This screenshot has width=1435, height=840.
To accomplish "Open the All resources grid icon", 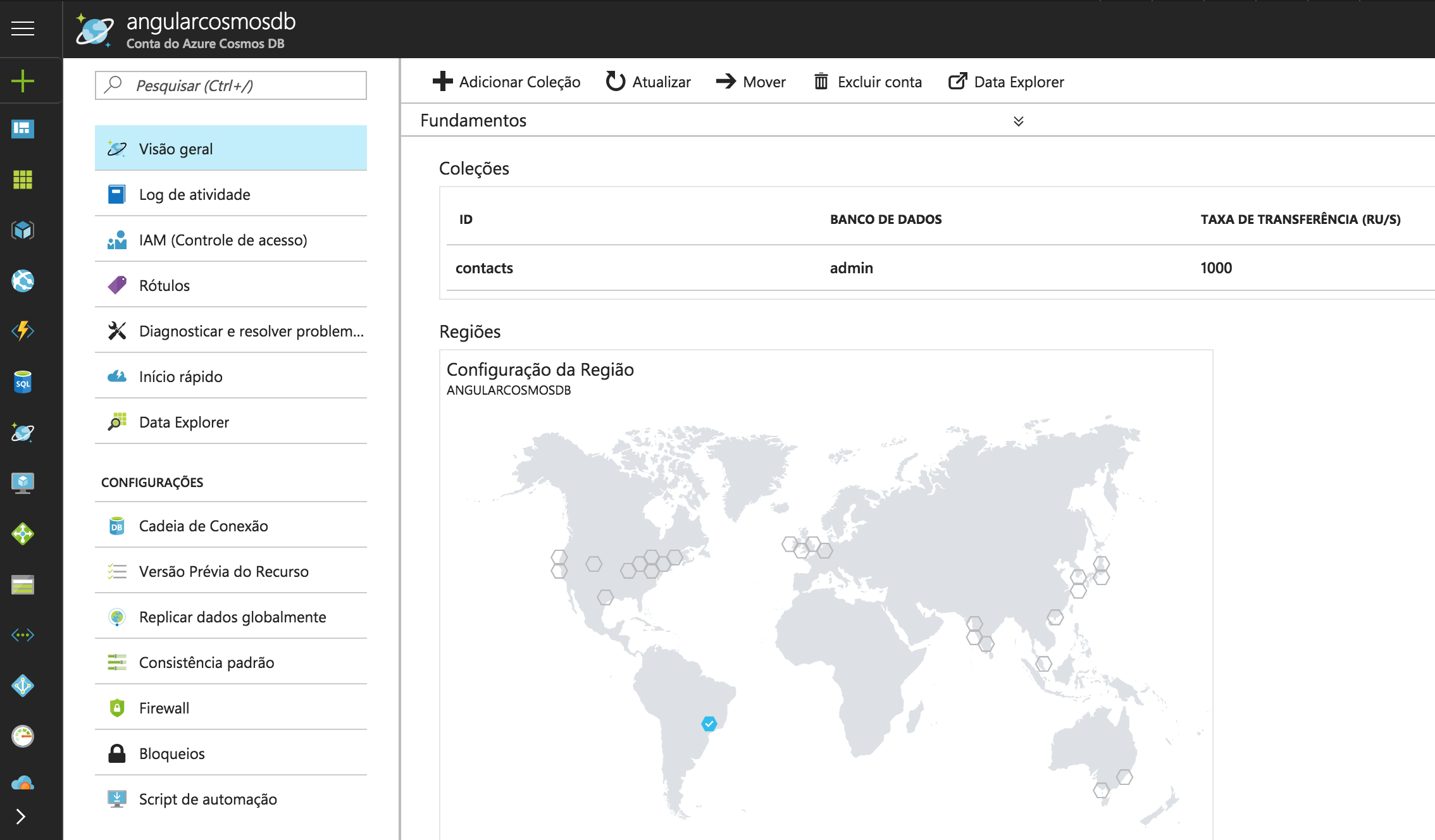I will (23, 180).
